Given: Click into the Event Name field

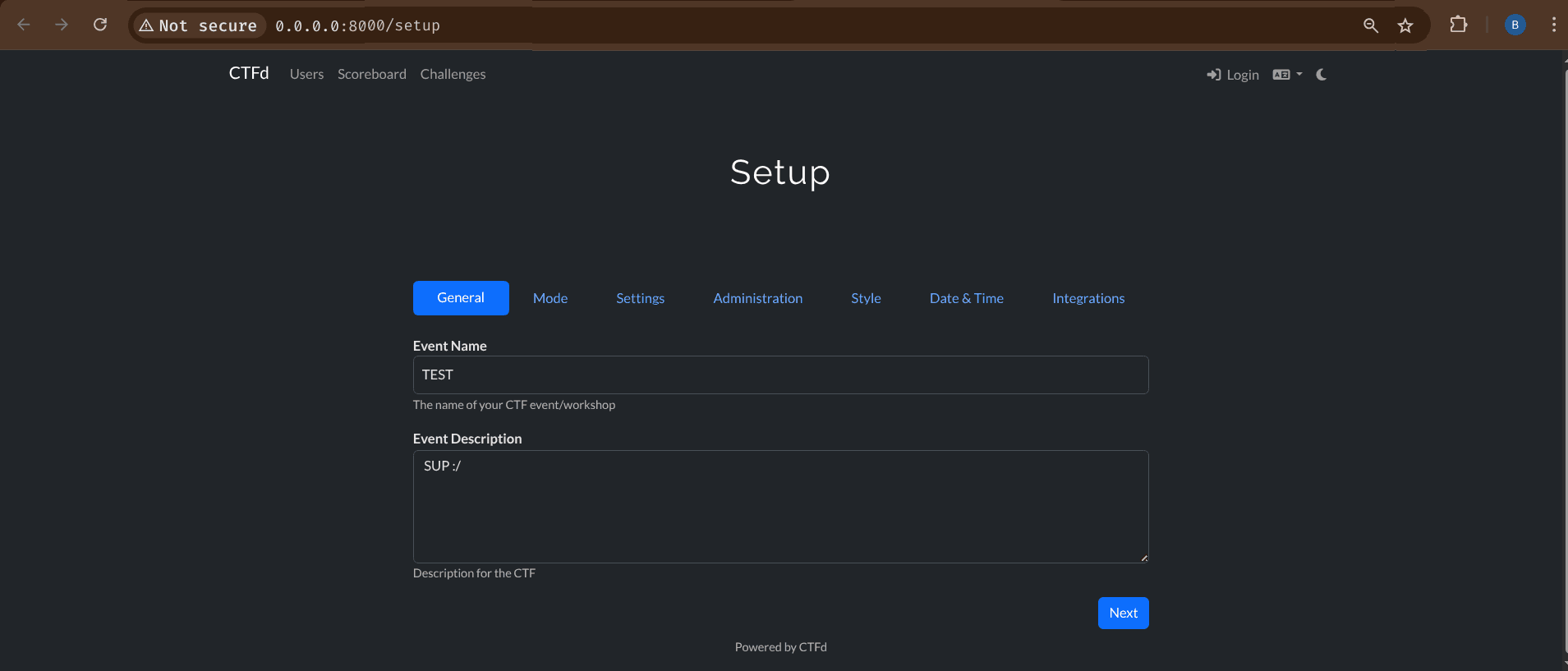Looking at the screenshot, I should [780, 375].
